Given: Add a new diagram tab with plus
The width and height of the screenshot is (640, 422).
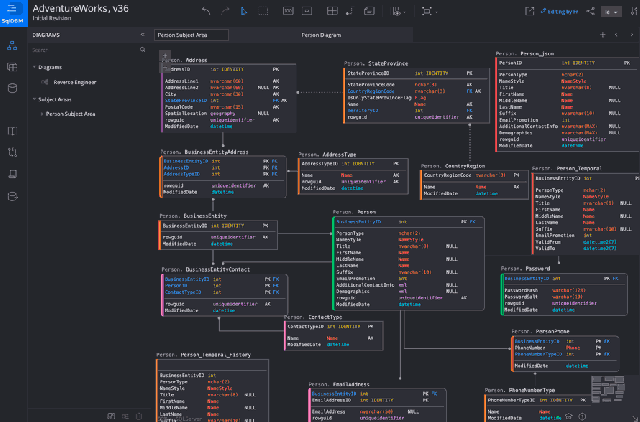Looking at the screenshot, I should coord(602,35).
